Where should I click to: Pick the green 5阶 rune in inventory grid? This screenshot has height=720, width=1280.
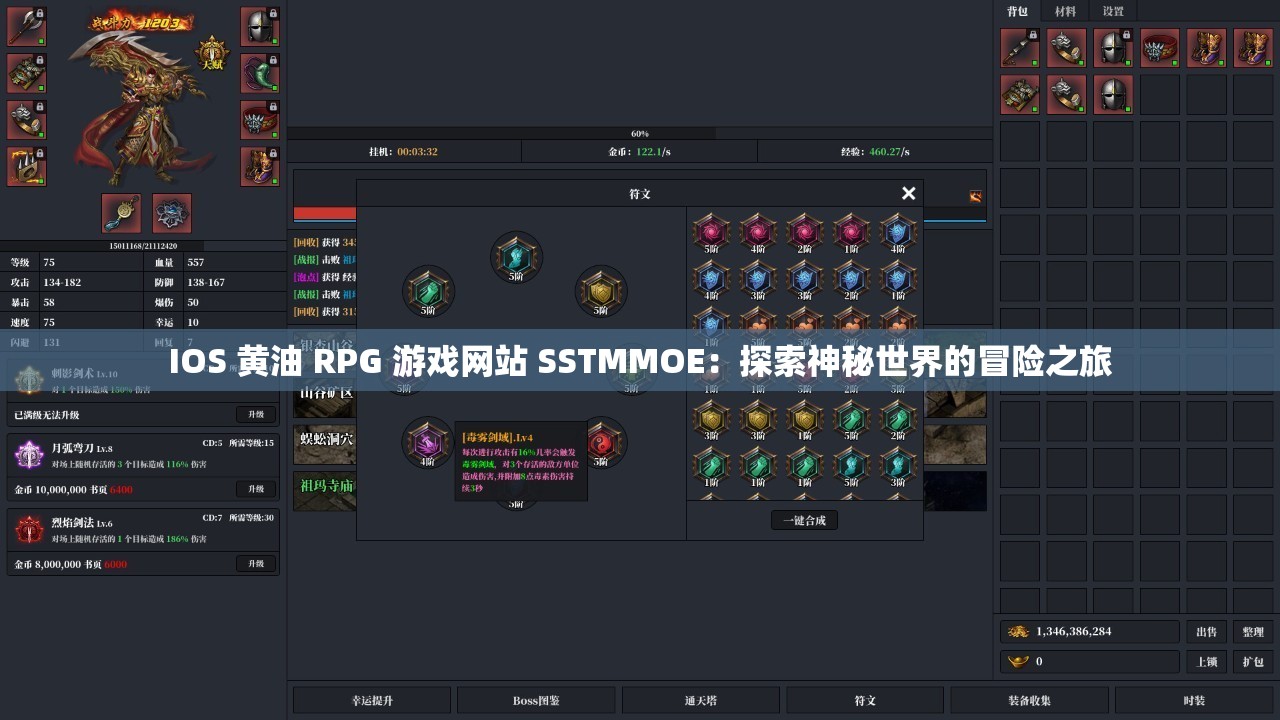[852, 420]
